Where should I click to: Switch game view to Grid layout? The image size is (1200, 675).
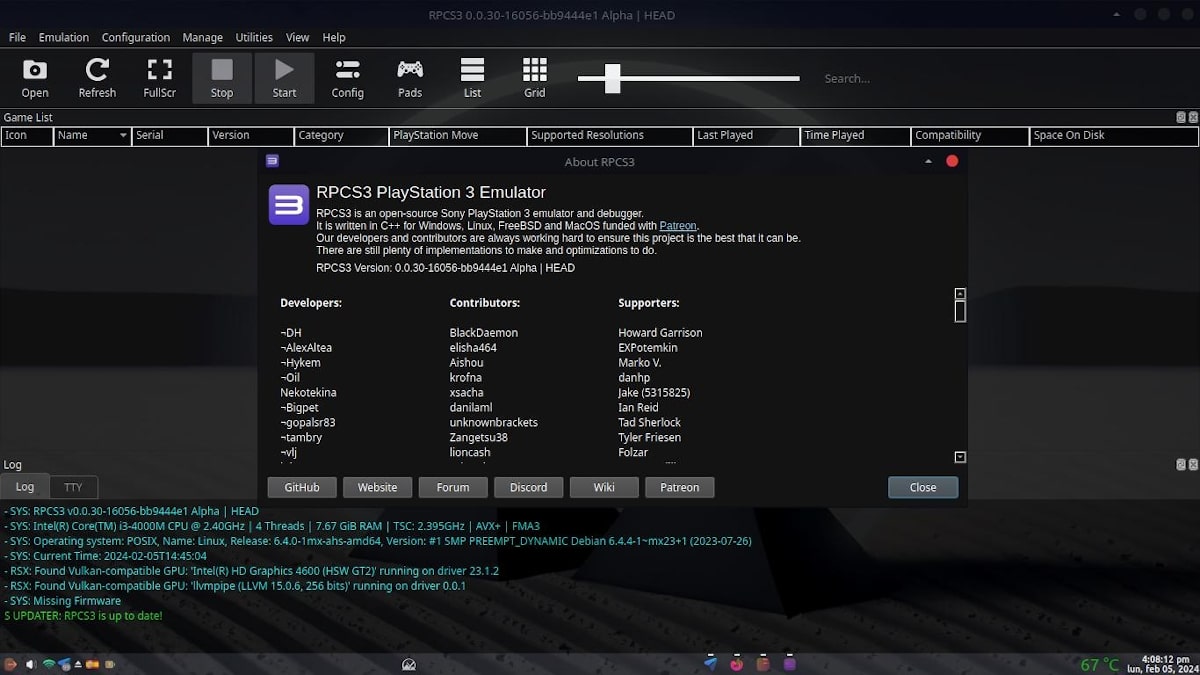click(x=535, y=78)
